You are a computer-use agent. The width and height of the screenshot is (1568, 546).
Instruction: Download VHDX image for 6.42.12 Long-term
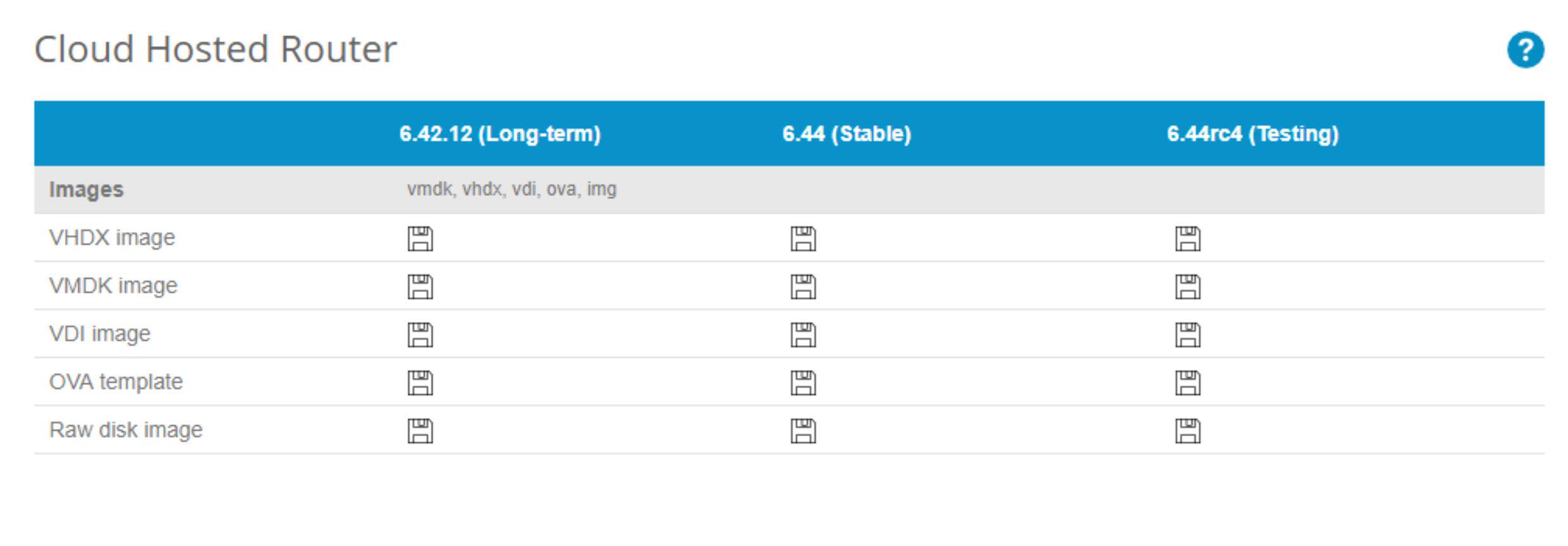(420, 239)
